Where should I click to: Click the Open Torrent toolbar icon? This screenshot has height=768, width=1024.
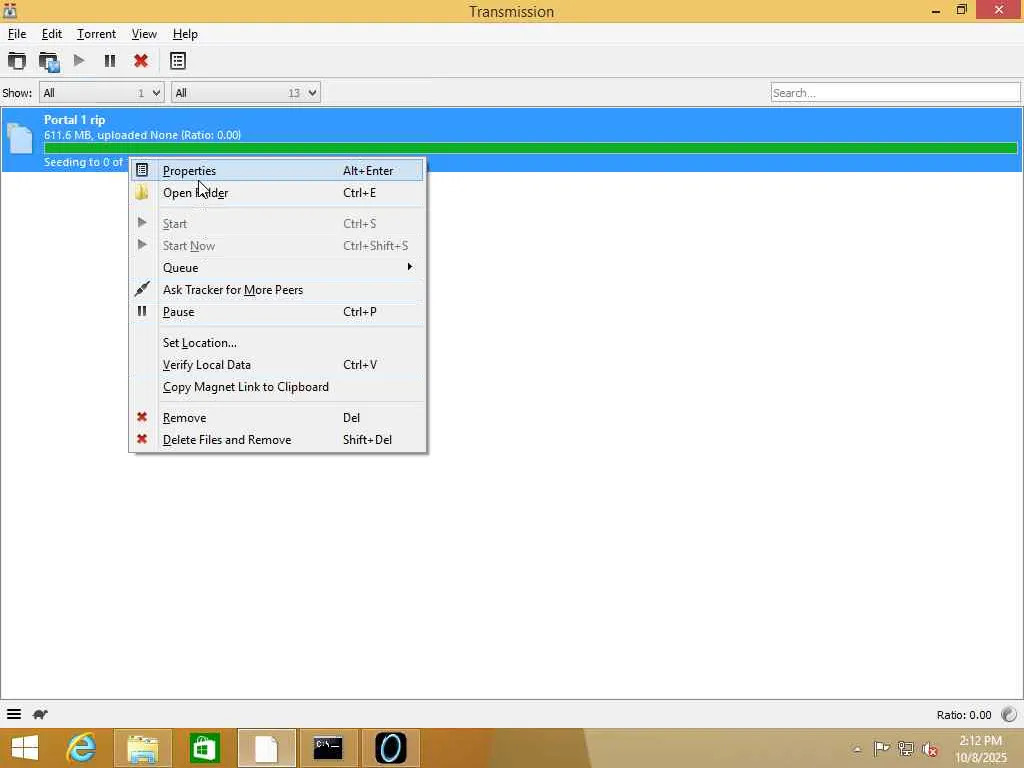[x=17, y=61]
